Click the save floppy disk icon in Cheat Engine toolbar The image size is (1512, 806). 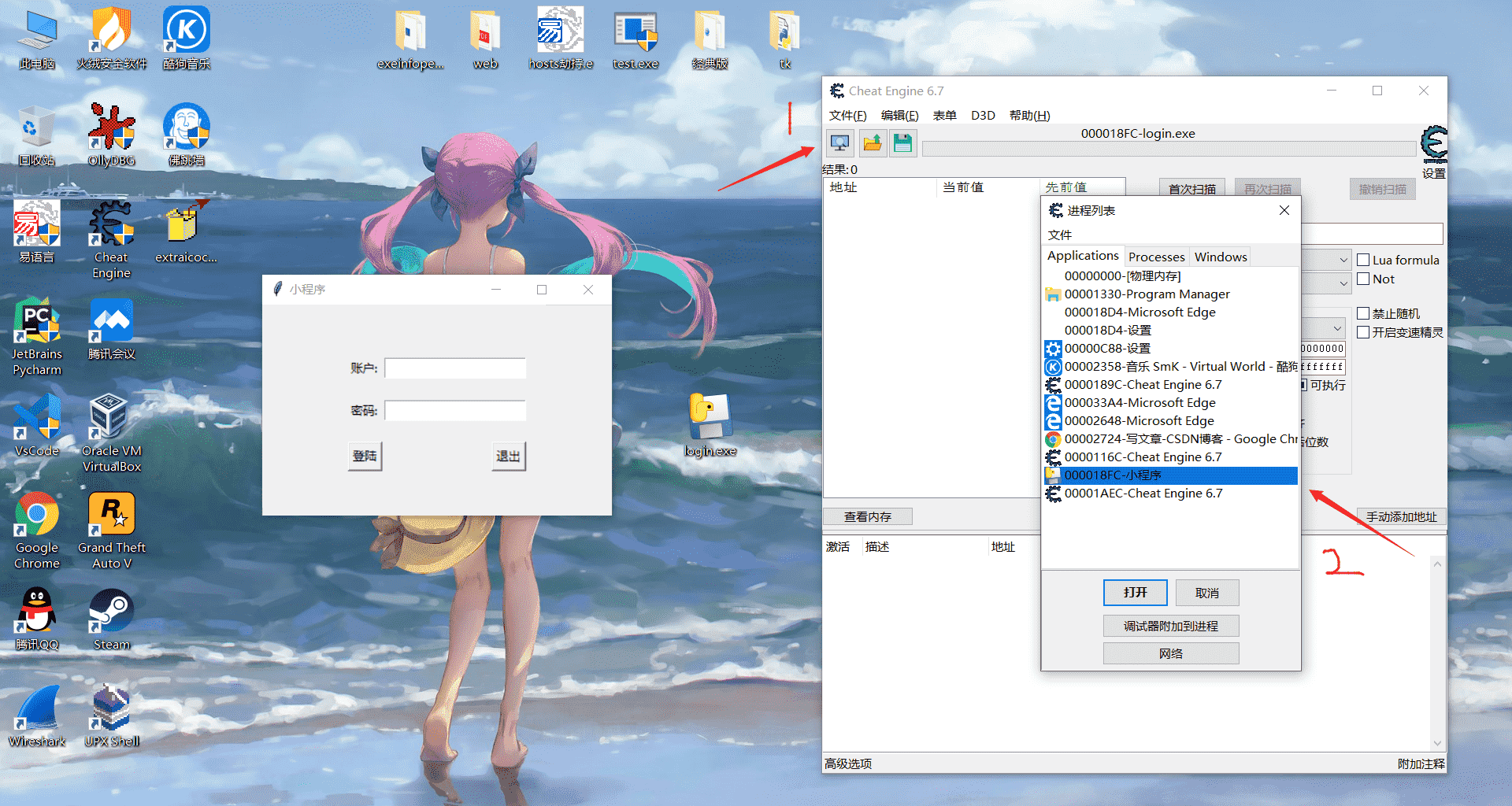(x=903, y=143)
